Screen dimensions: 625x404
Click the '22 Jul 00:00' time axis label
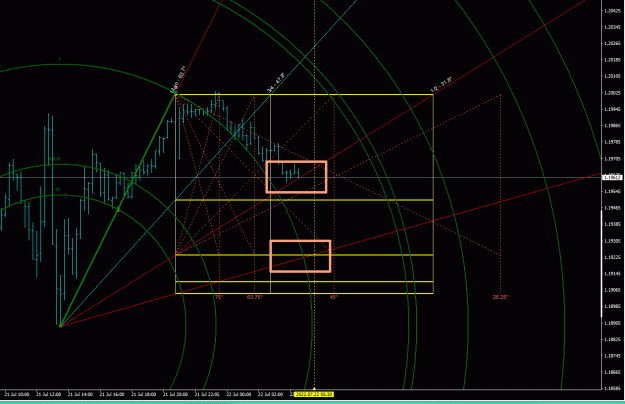point(240,394)
